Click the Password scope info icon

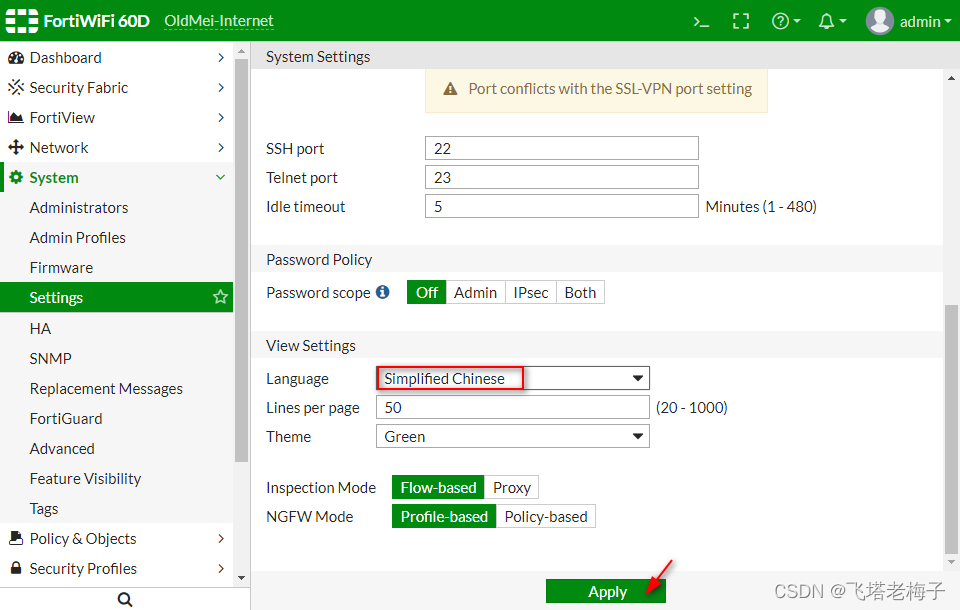pyautogui.click(x=383, y=292)
